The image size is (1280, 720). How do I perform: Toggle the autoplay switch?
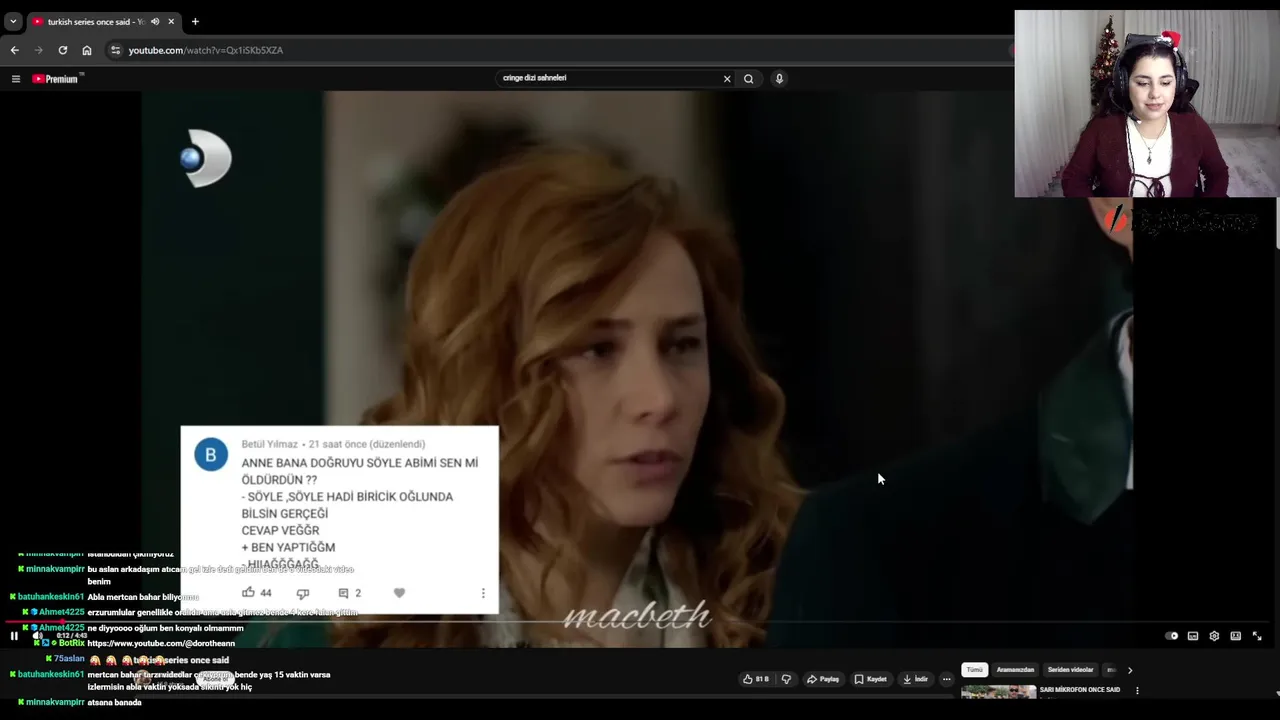click(x=1172, y=636)
